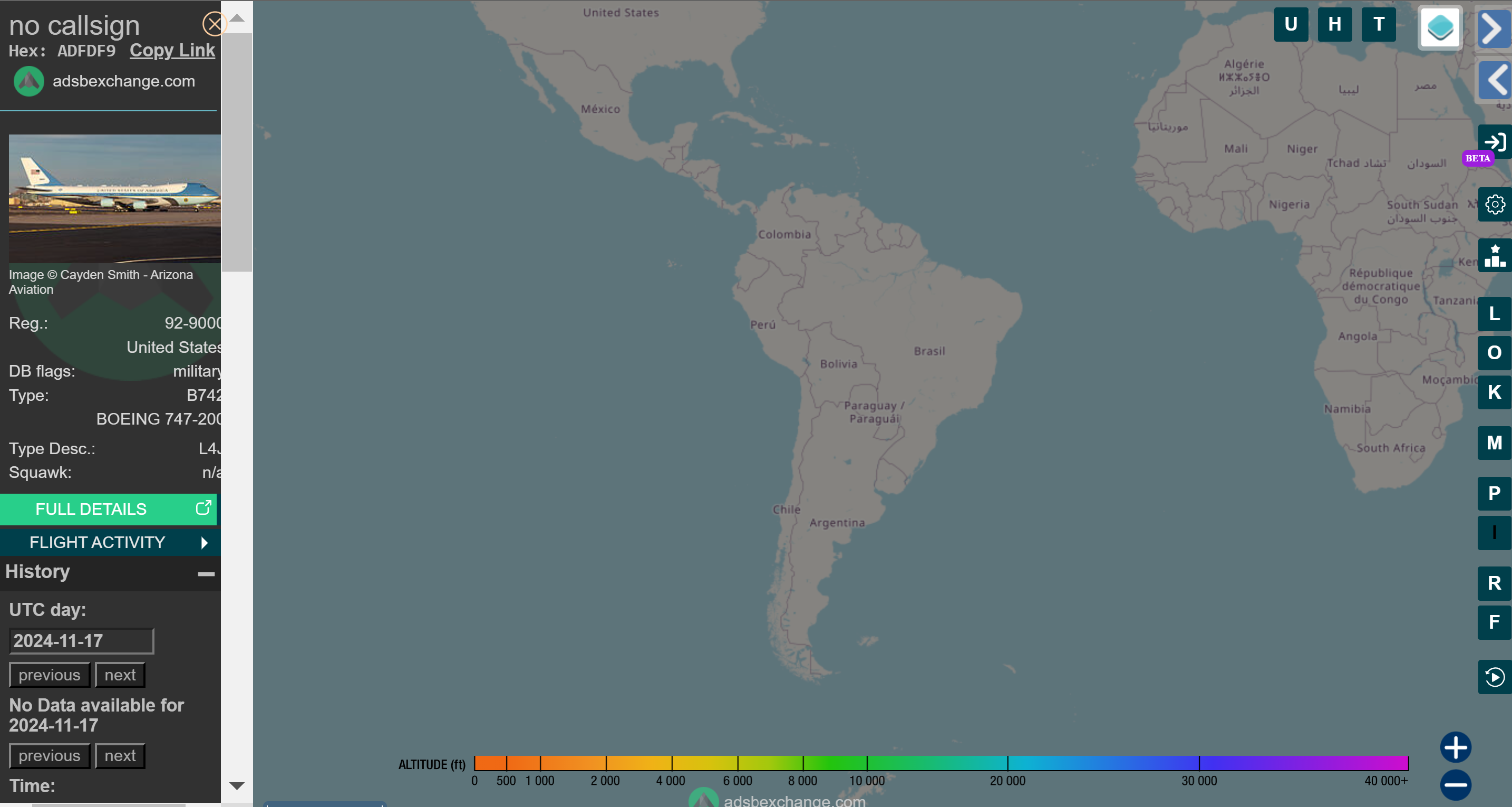Go to previous day under UTC day field

click(x=50, y=675)
